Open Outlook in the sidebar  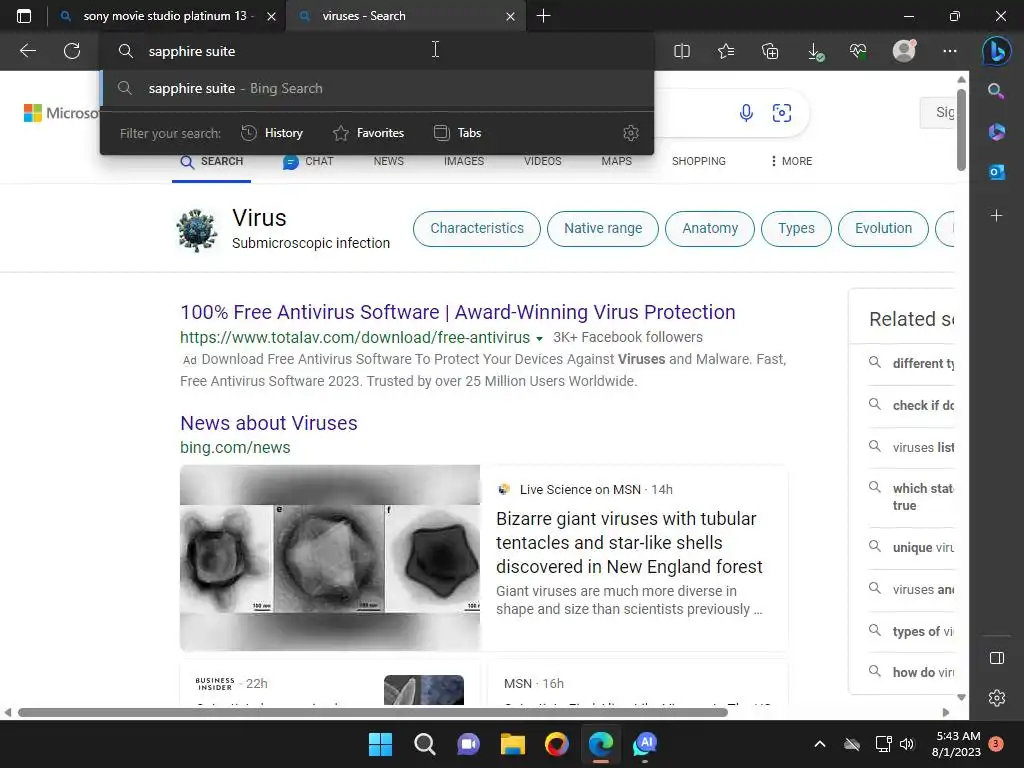997,172
